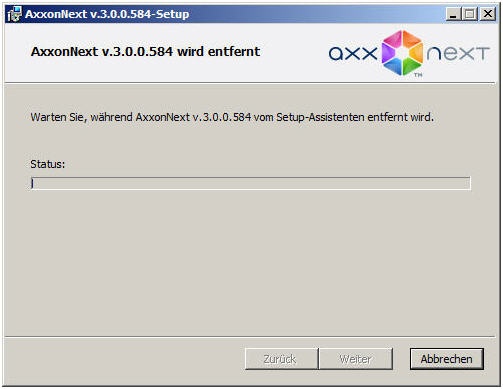The width and height of the screenshot is (503, 389).
Task: Click the 'next' lettering right of hexagon
Action: click(x=458, y=53)
